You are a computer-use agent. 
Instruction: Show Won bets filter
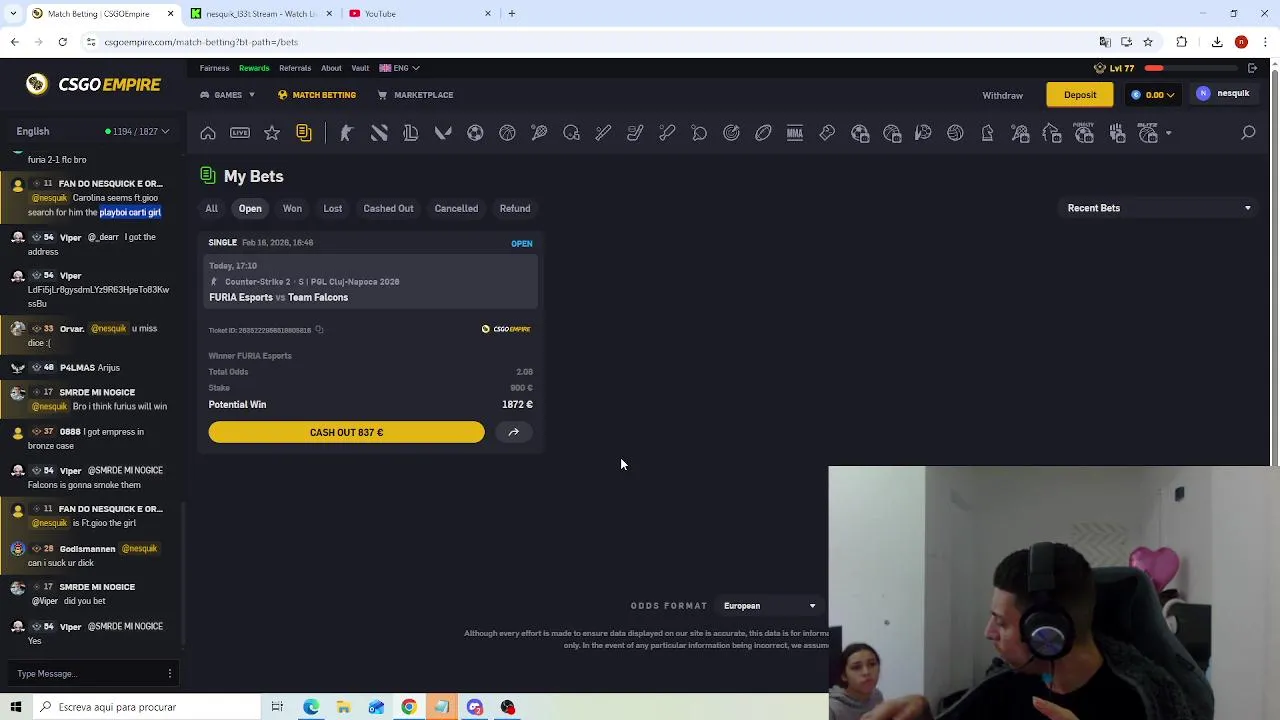click(292, 208)
